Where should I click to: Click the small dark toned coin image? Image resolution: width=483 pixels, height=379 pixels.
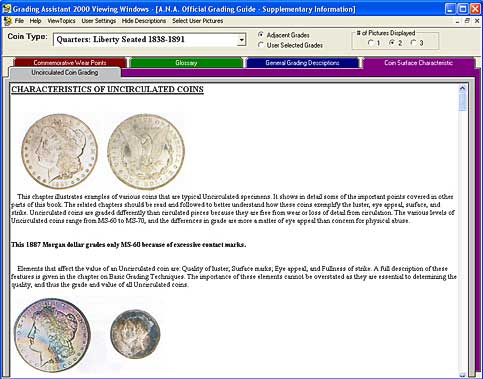(135, 334)
